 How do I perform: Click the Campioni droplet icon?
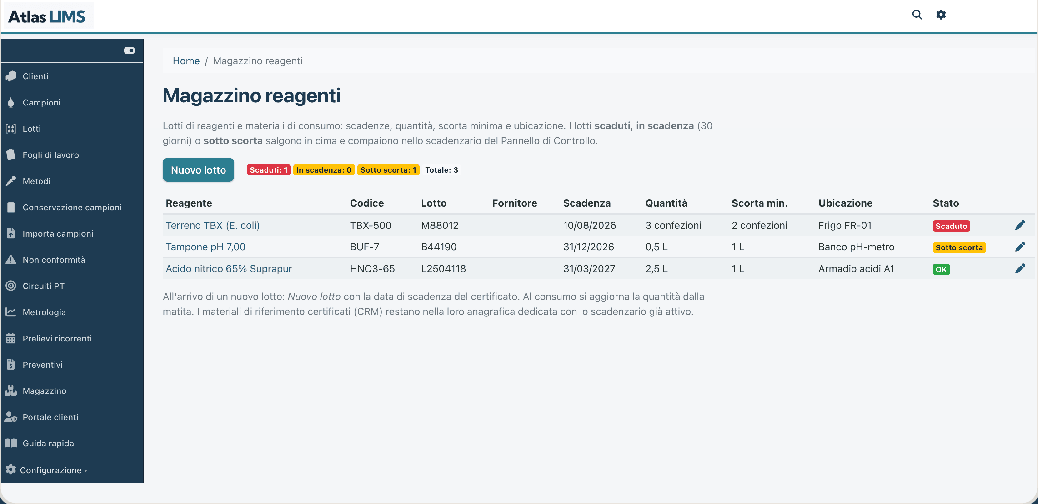[x=11, y=103]
